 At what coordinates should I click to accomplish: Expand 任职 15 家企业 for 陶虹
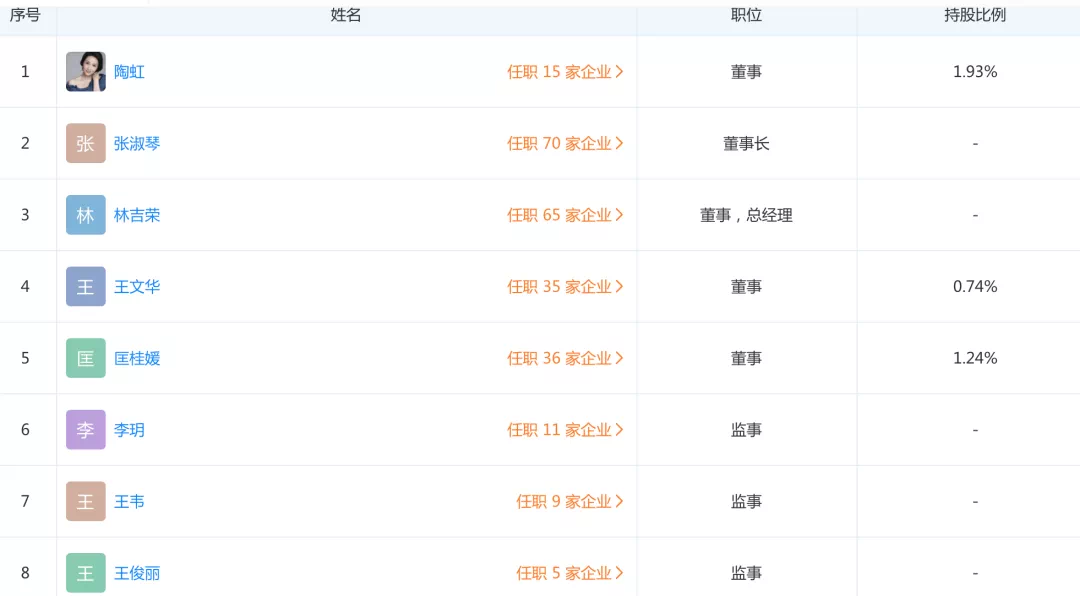coord(565,72)
